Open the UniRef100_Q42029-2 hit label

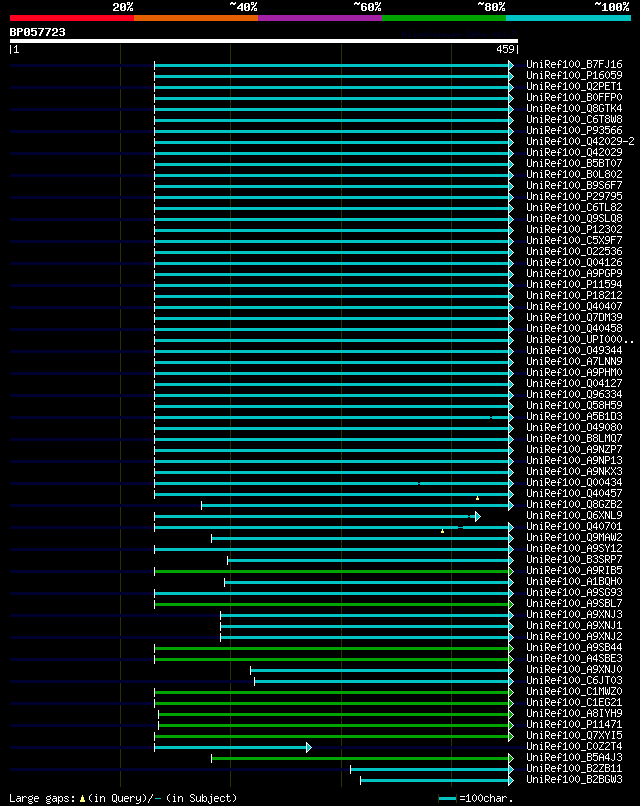580,141
